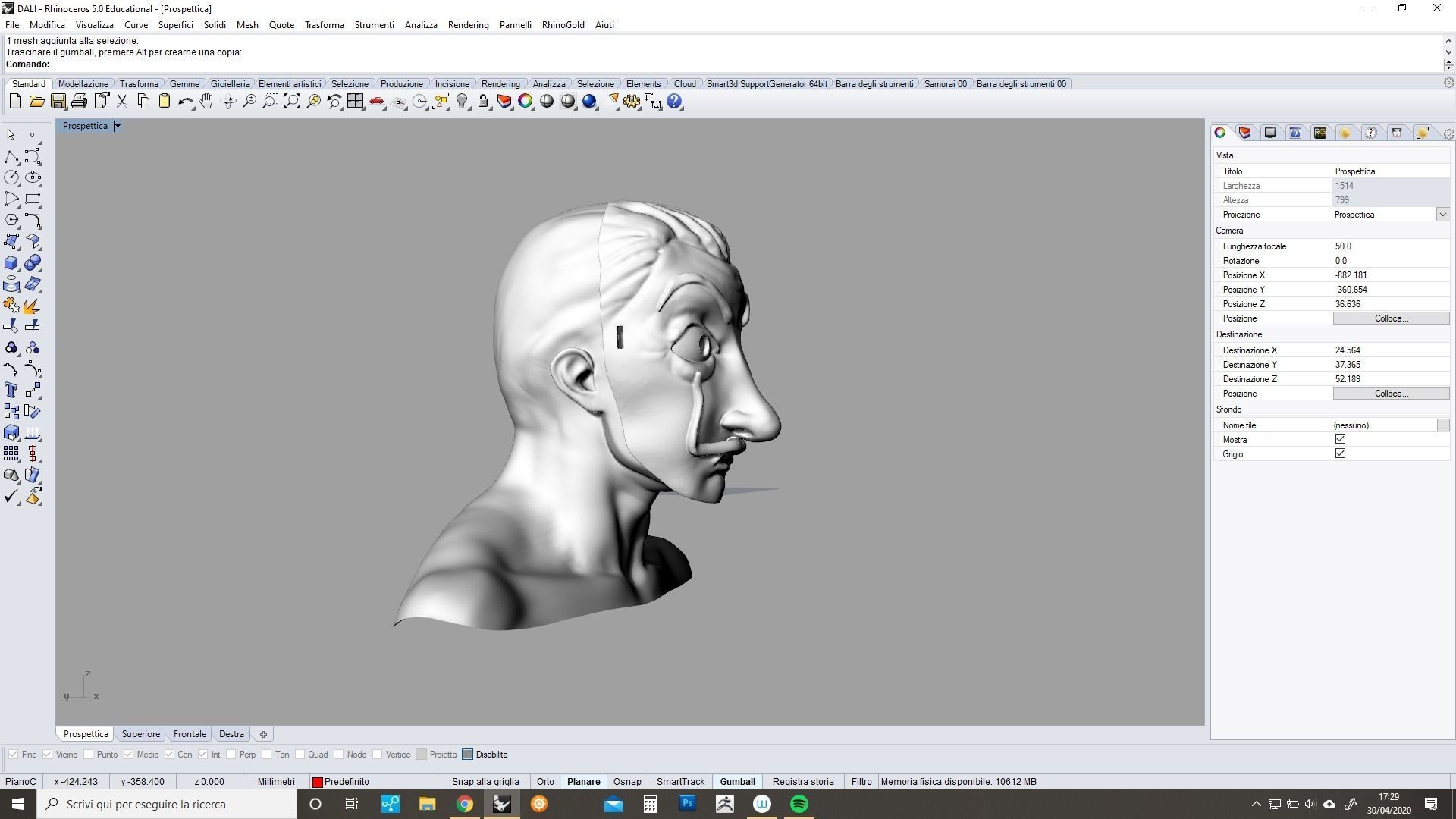Select the polygon tool
Screen dimensions: 1456x819
[x=11, y=220]
